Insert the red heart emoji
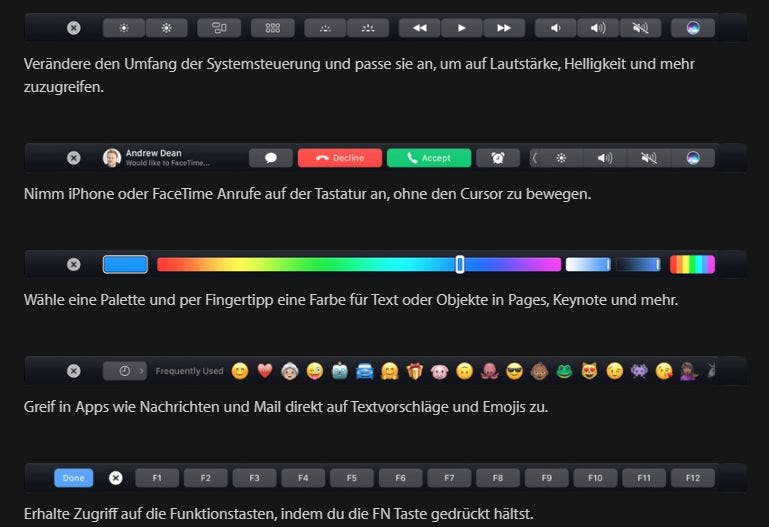This screenshot has height=527, width=769. (265, 371)
